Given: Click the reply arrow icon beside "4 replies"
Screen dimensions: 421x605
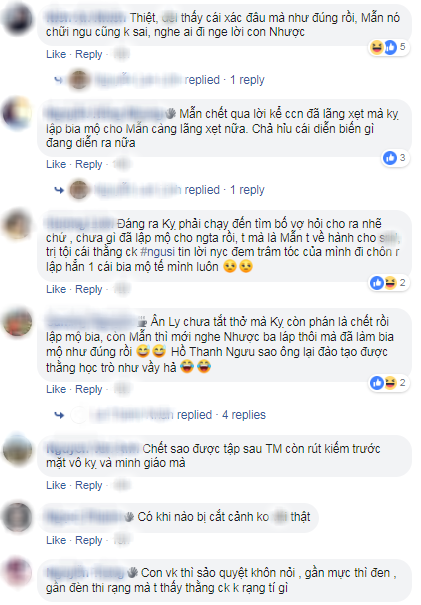Looking at the screenshot, I should (x=59, y=415).
